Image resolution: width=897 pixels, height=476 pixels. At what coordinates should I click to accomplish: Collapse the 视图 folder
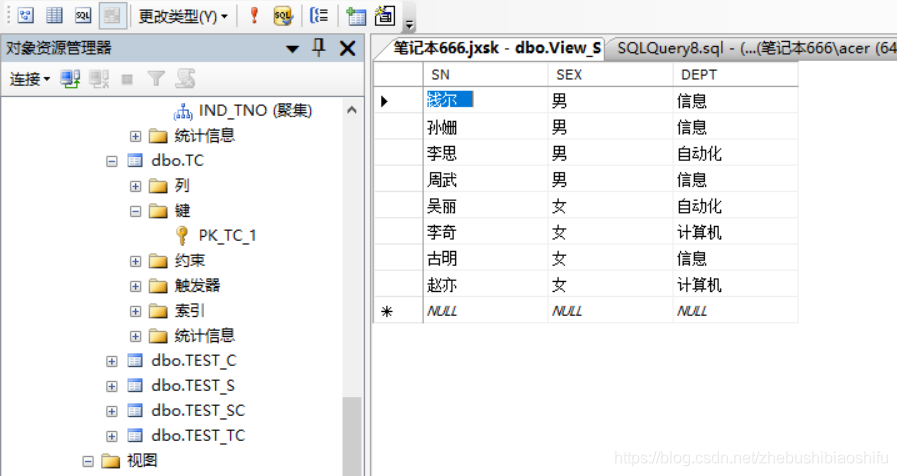coord(88,461)
